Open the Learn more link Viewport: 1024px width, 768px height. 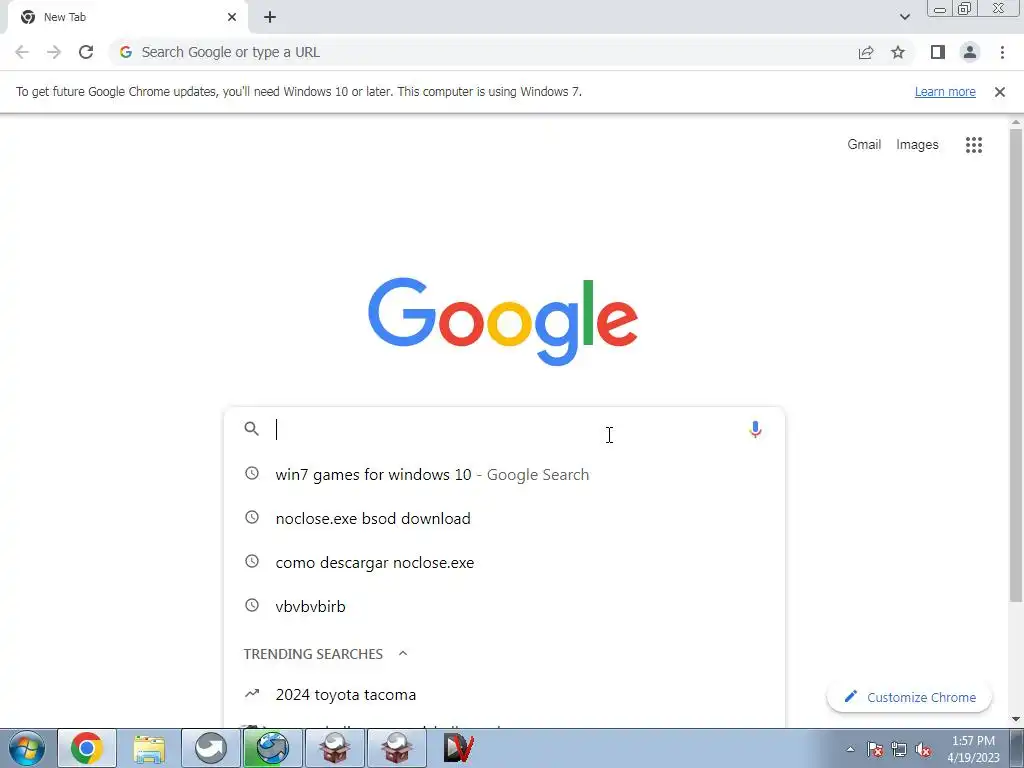945,92
